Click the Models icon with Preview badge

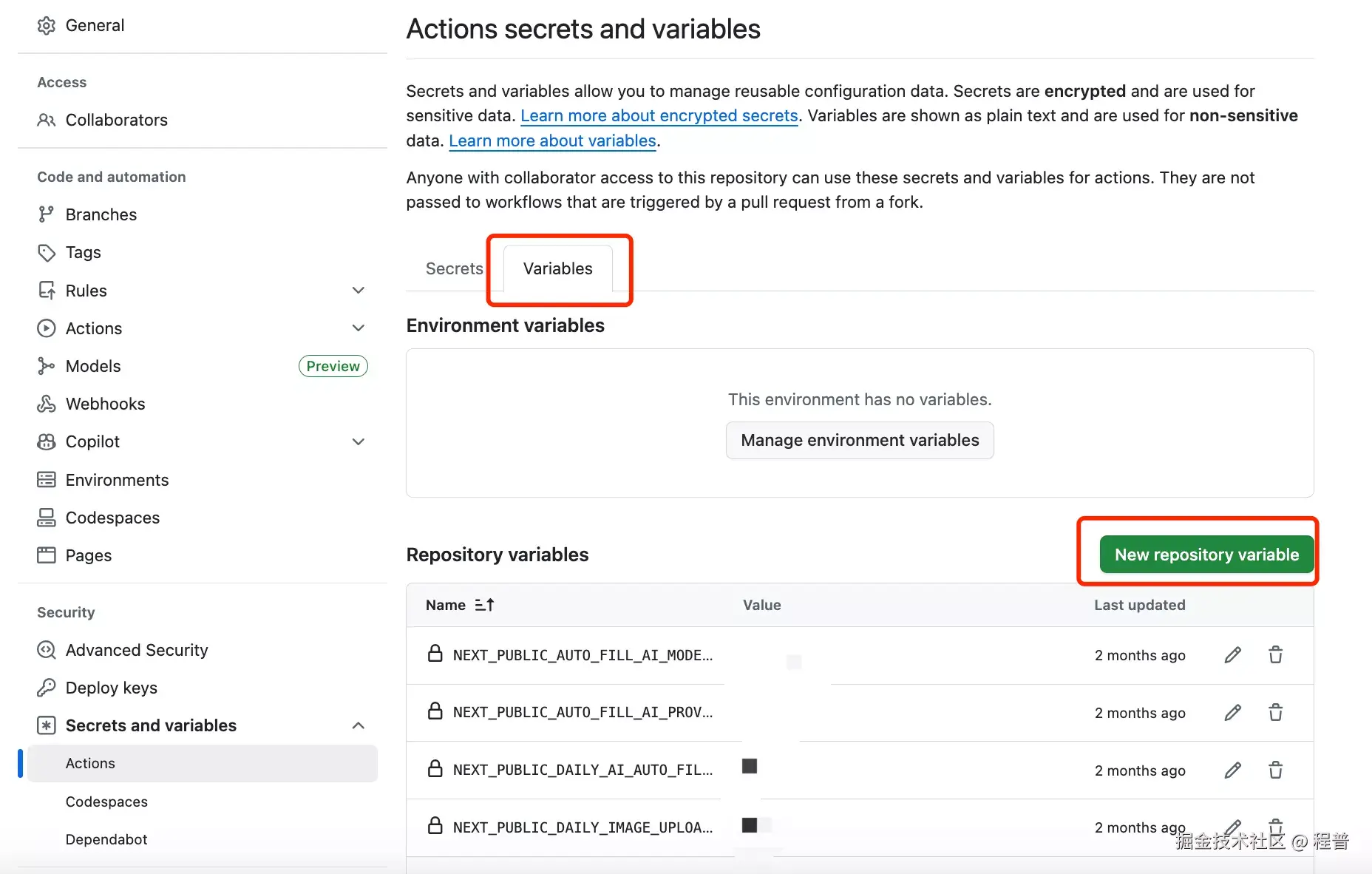46,366
